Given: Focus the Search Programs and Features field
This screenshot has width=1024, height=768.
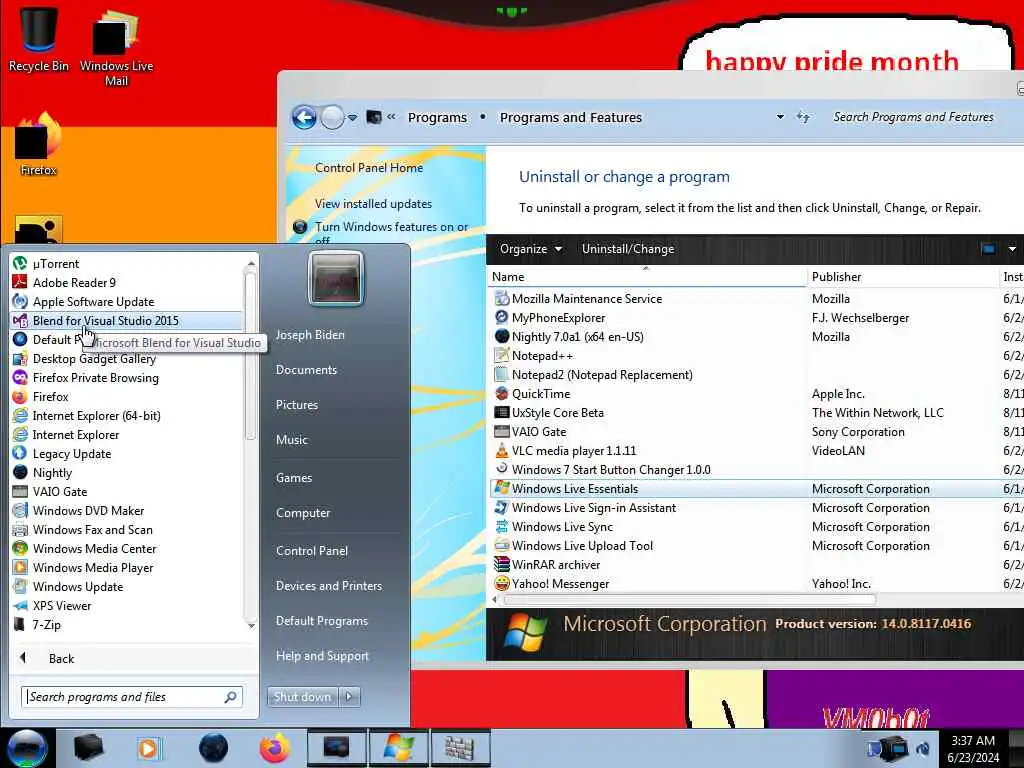Looking at the screenshot, I should [913, 117].
